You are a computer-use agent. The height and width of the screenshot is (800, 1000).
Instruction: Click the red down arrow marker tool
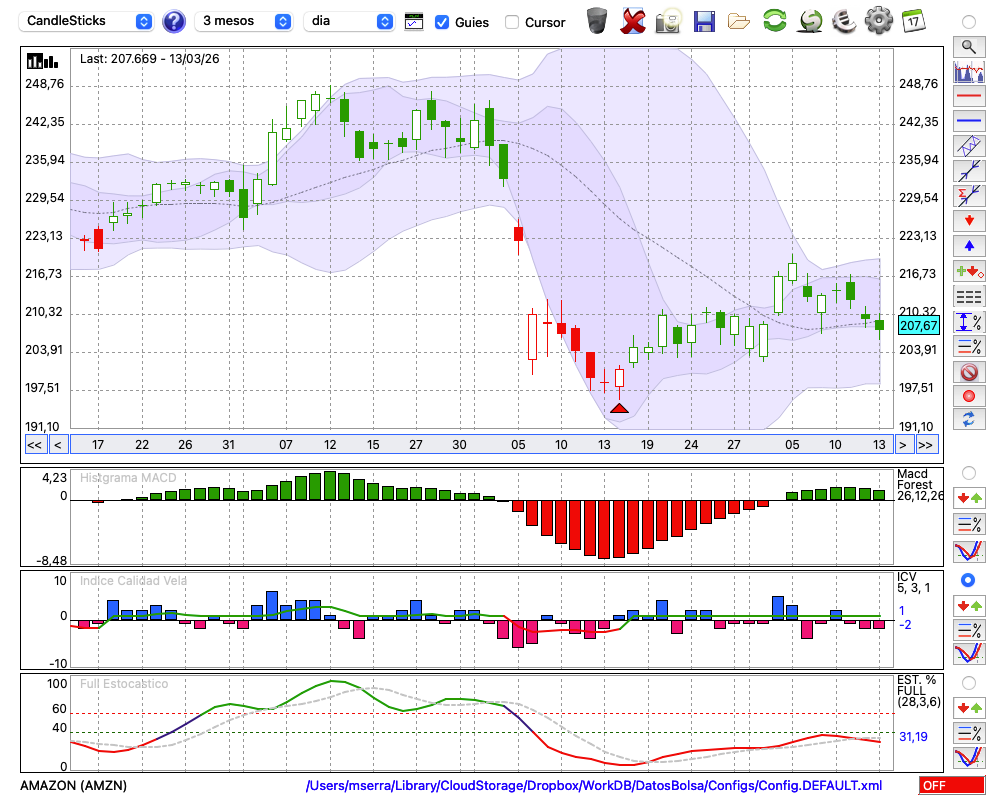pos(968,220)
